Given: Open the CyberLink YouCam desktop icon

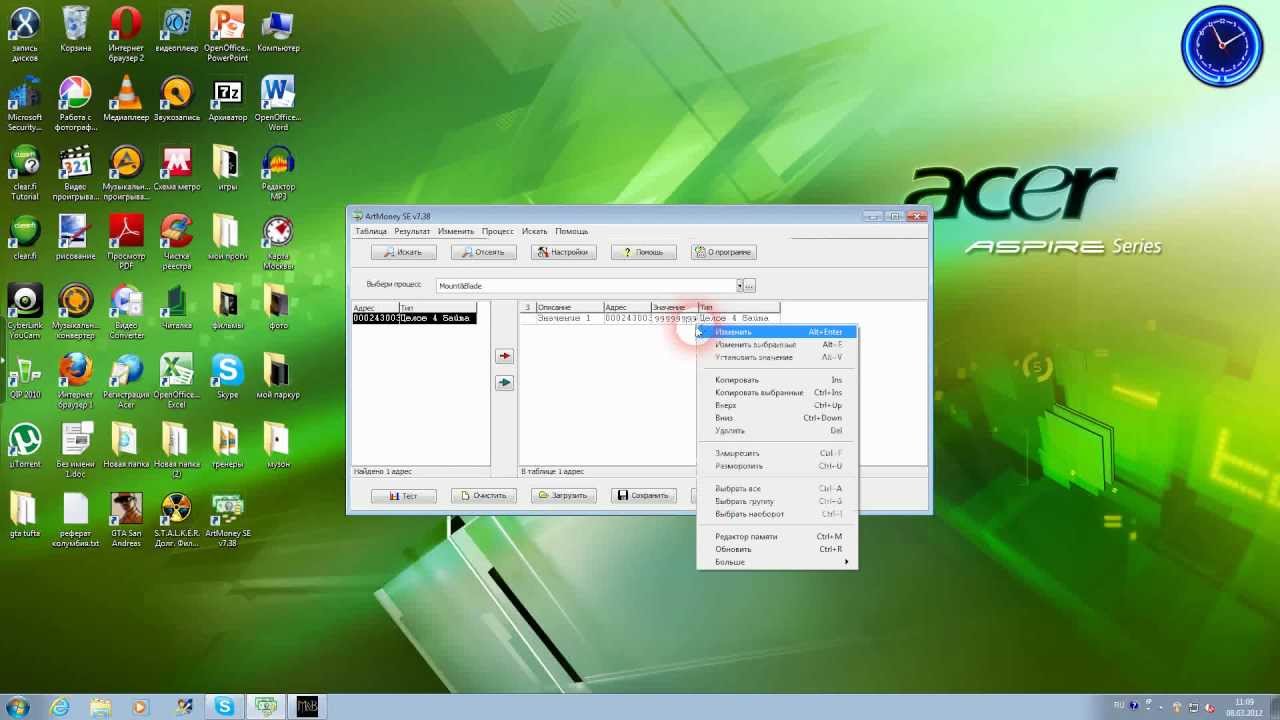Looking at the screenshot, I should tap(25, 311).
